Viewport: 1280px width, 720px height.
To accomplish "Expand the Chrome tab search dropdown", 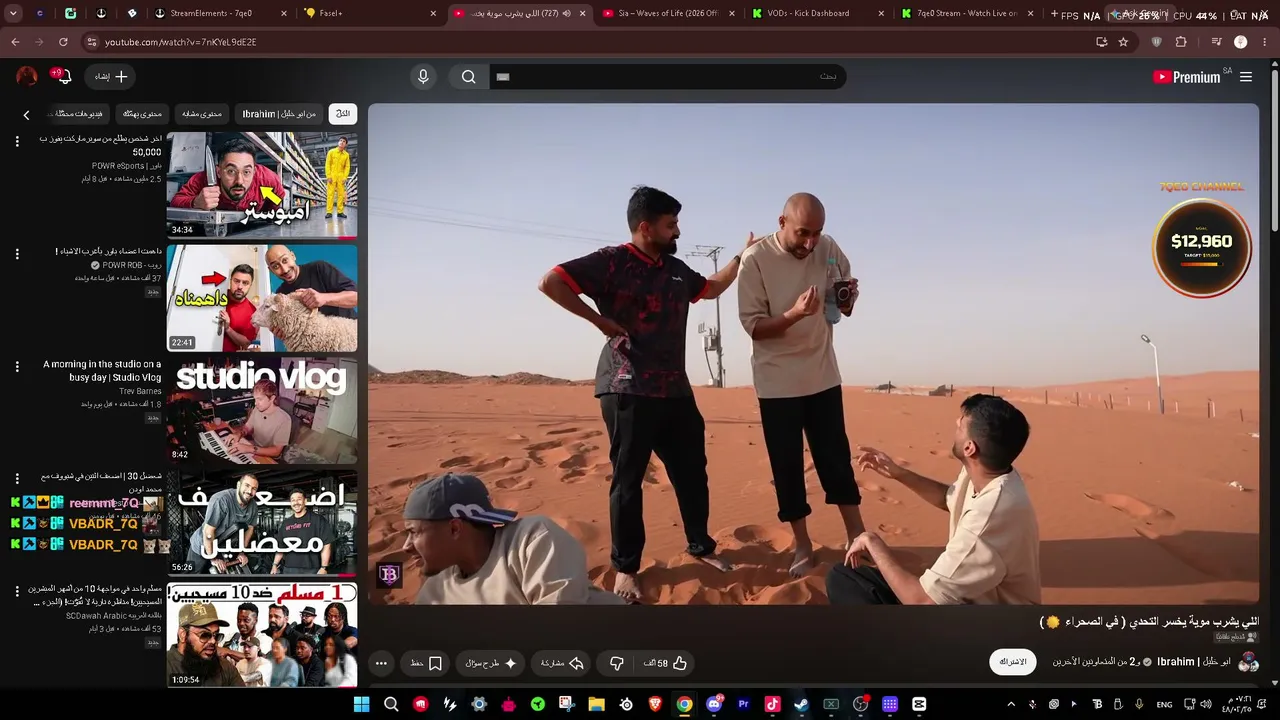I will click(x=13, y=13).
